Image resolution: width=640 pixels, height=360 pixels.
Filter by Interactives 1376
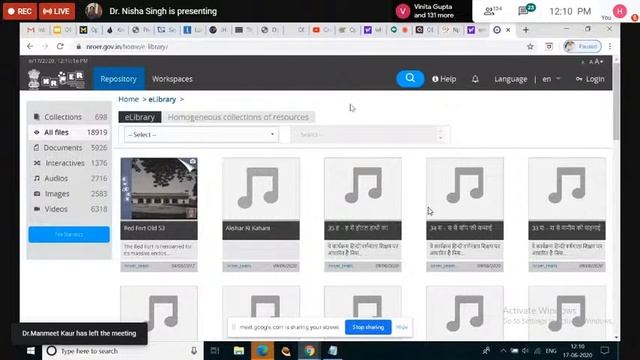69,163
